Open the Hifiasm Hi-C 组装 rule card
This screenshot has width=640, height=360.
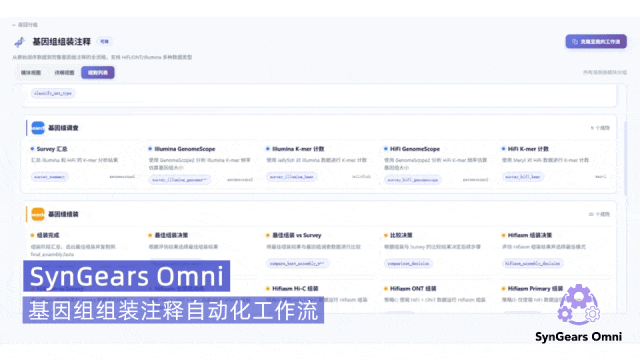click(x=318, y=298)
